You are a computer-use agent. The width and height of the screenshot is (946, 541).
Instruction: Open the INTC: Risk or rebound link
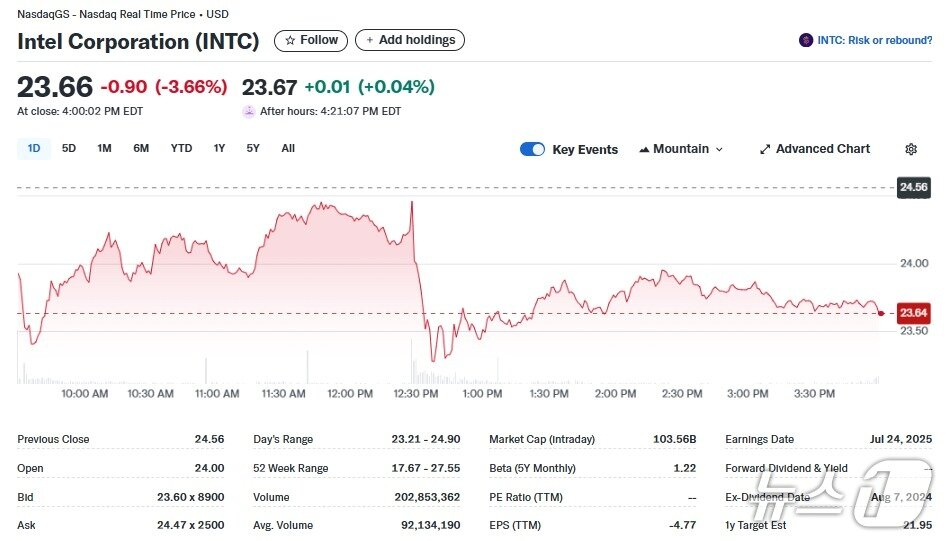[874, 41]
